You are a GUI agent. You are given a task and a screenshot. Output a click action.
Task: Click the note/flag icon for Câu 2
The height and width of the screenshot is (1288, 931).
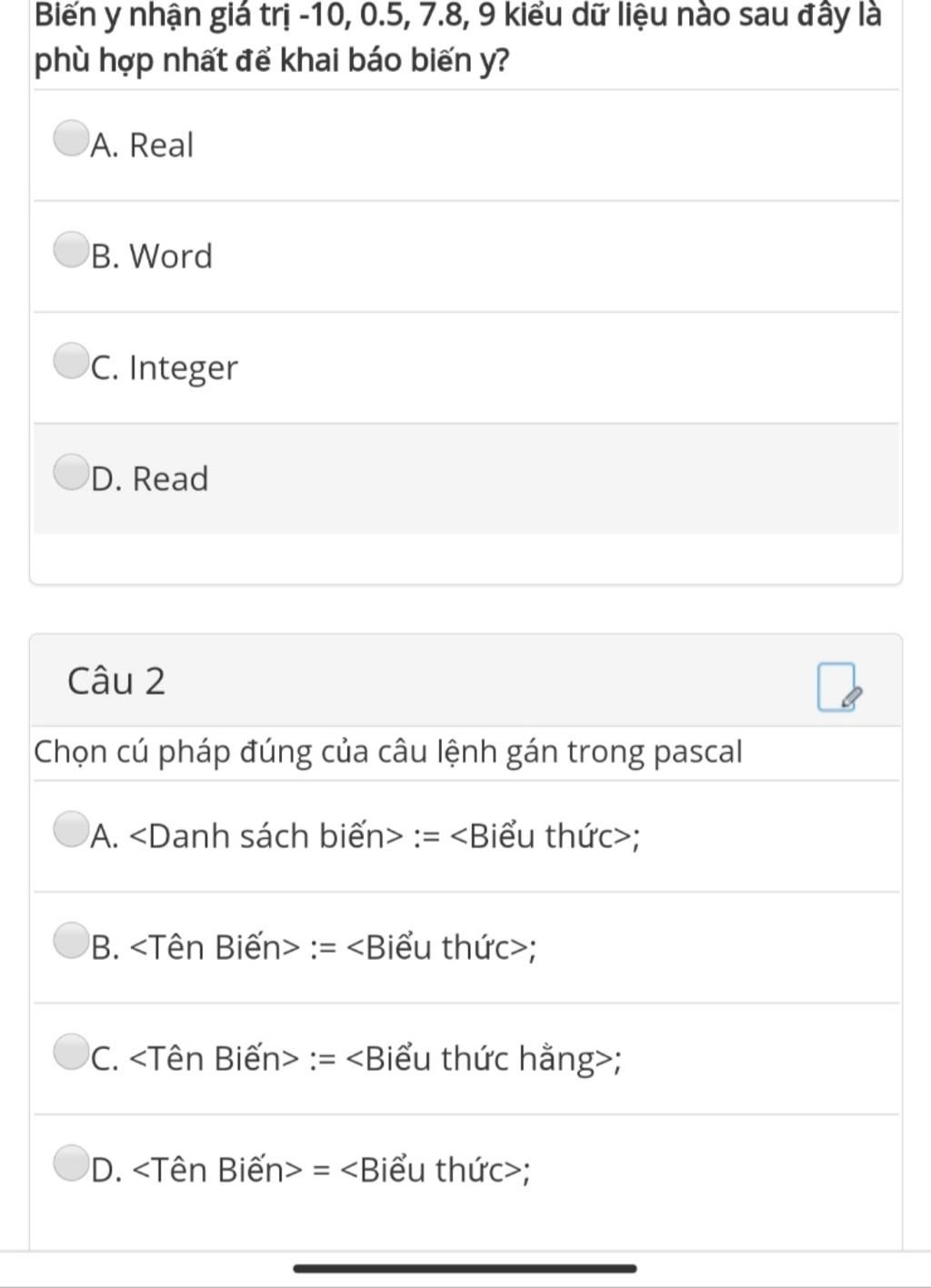click(838, 687)
